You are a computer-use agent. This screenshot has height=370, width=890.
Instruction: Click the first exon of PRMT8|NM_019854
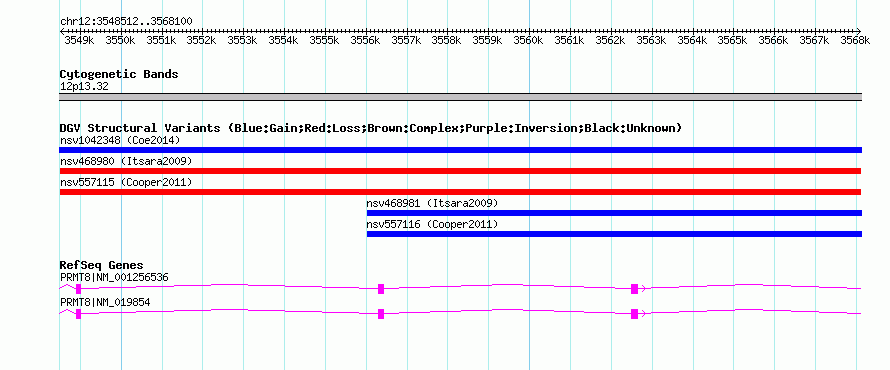[x=78, y=314]
